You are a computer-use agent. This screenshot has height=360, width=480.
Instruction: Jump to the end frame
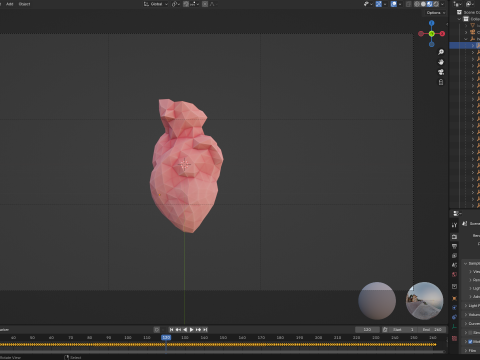205,329
